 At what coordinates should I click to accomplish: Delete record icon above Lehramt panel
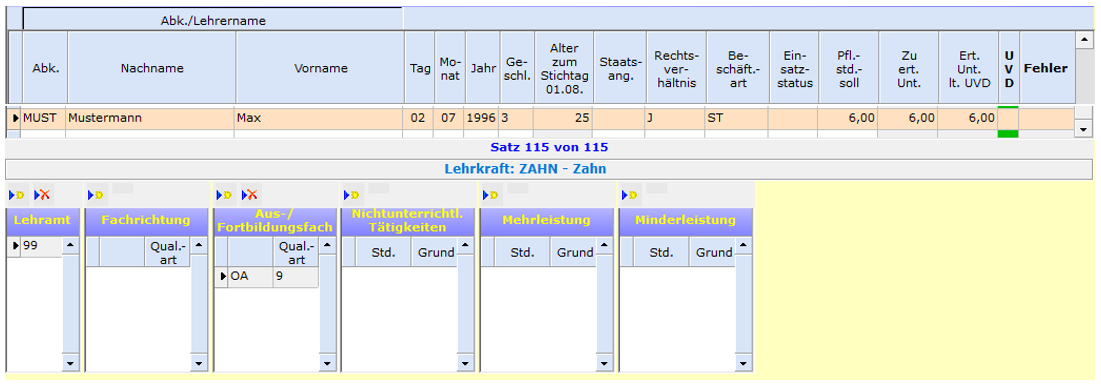click(x=42, y=195)
